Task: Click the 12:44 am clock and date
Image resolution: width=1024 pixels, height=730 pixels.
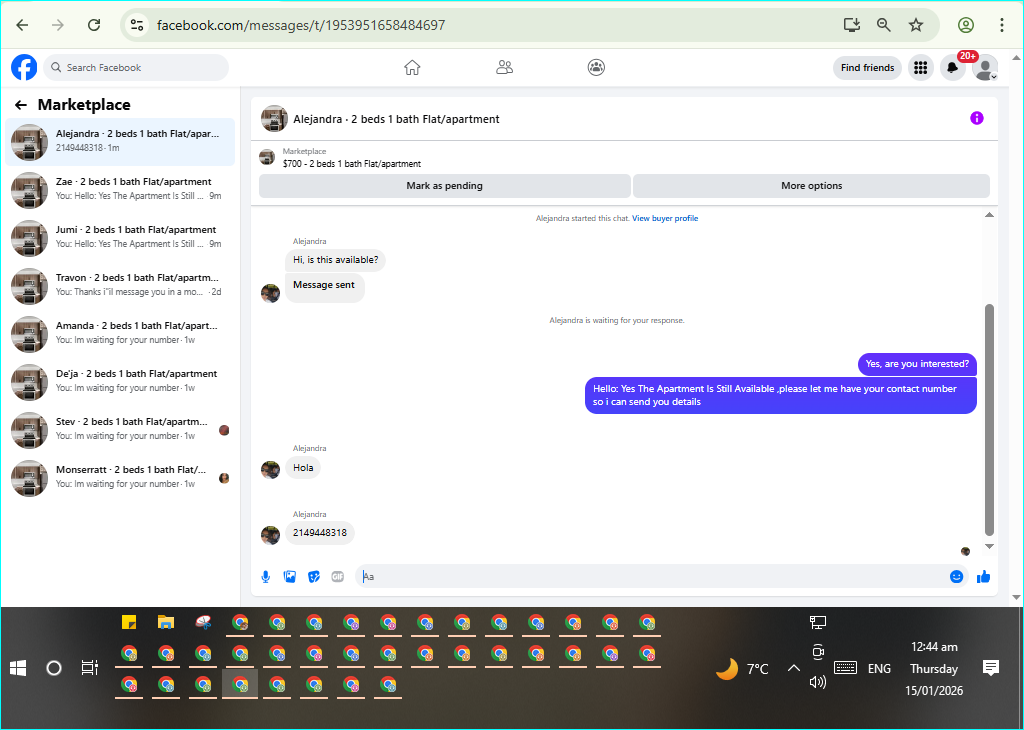Action: coord(934,669)
